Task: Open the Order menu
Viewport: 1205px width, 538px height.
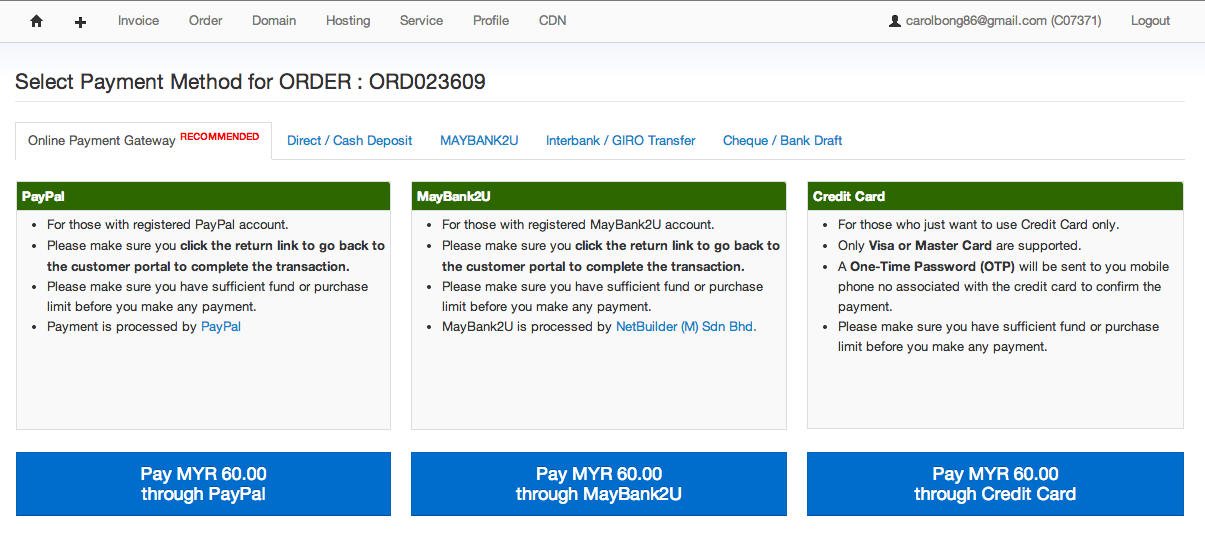Action: [205, 21]
